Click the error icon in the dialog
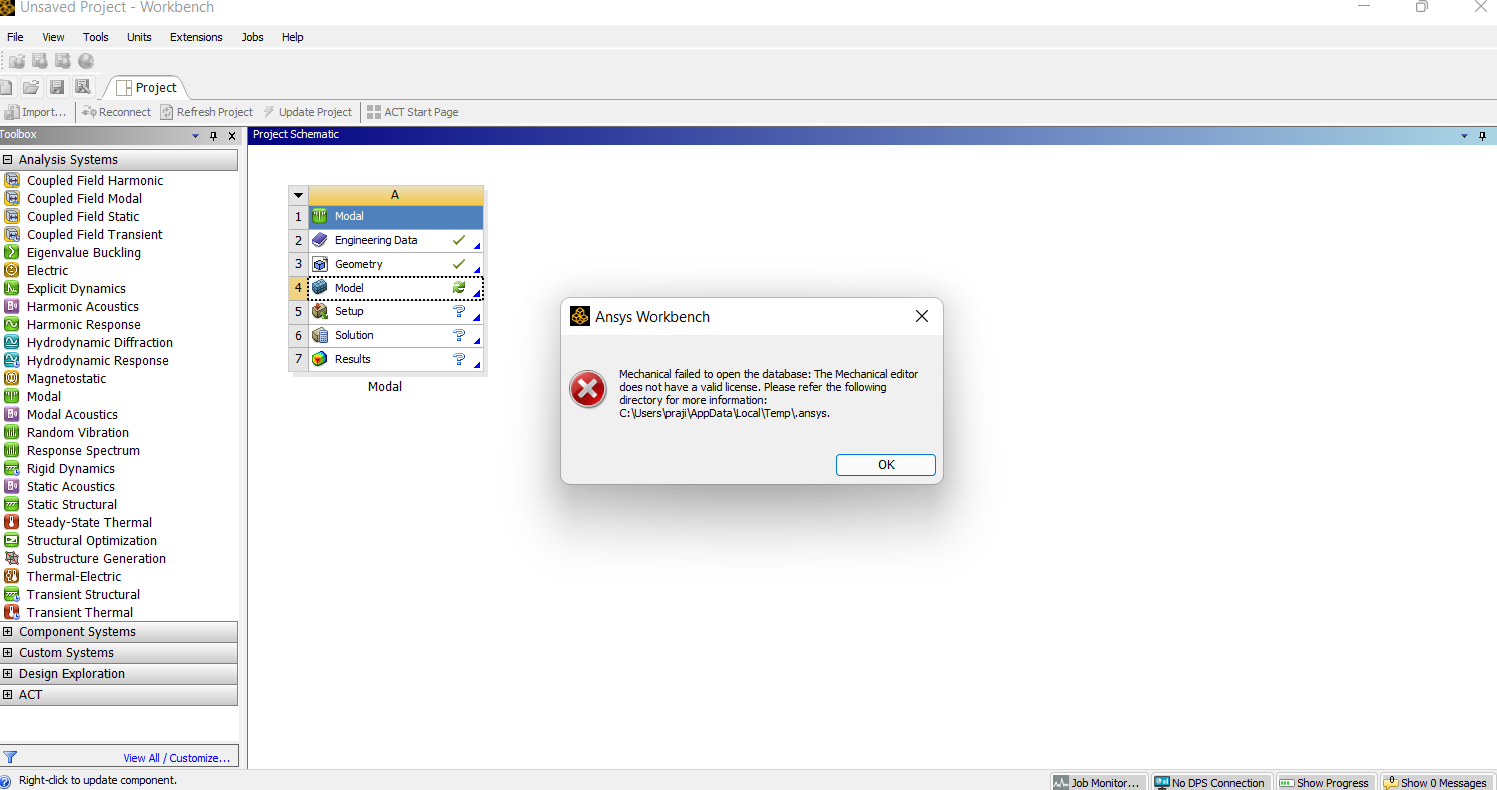This screenshot has height=790, width=1497. pos(588,388)
